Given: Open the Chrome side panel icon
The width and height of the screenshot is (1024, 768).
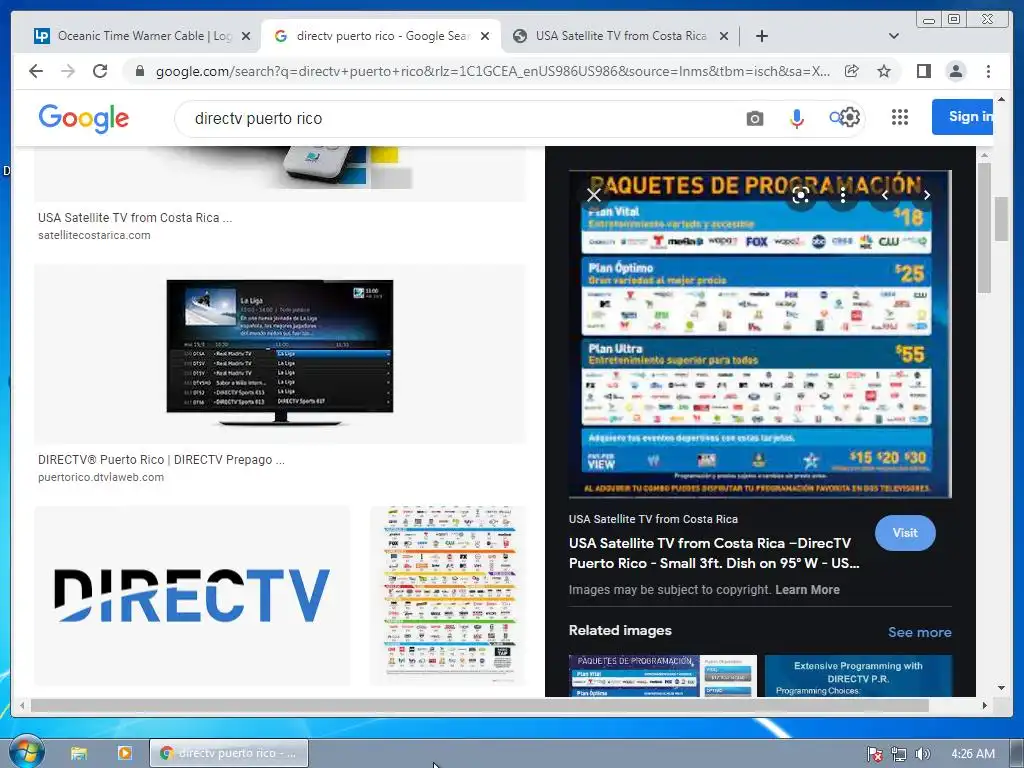Looking at the screenshot, I should click(923, 71).
